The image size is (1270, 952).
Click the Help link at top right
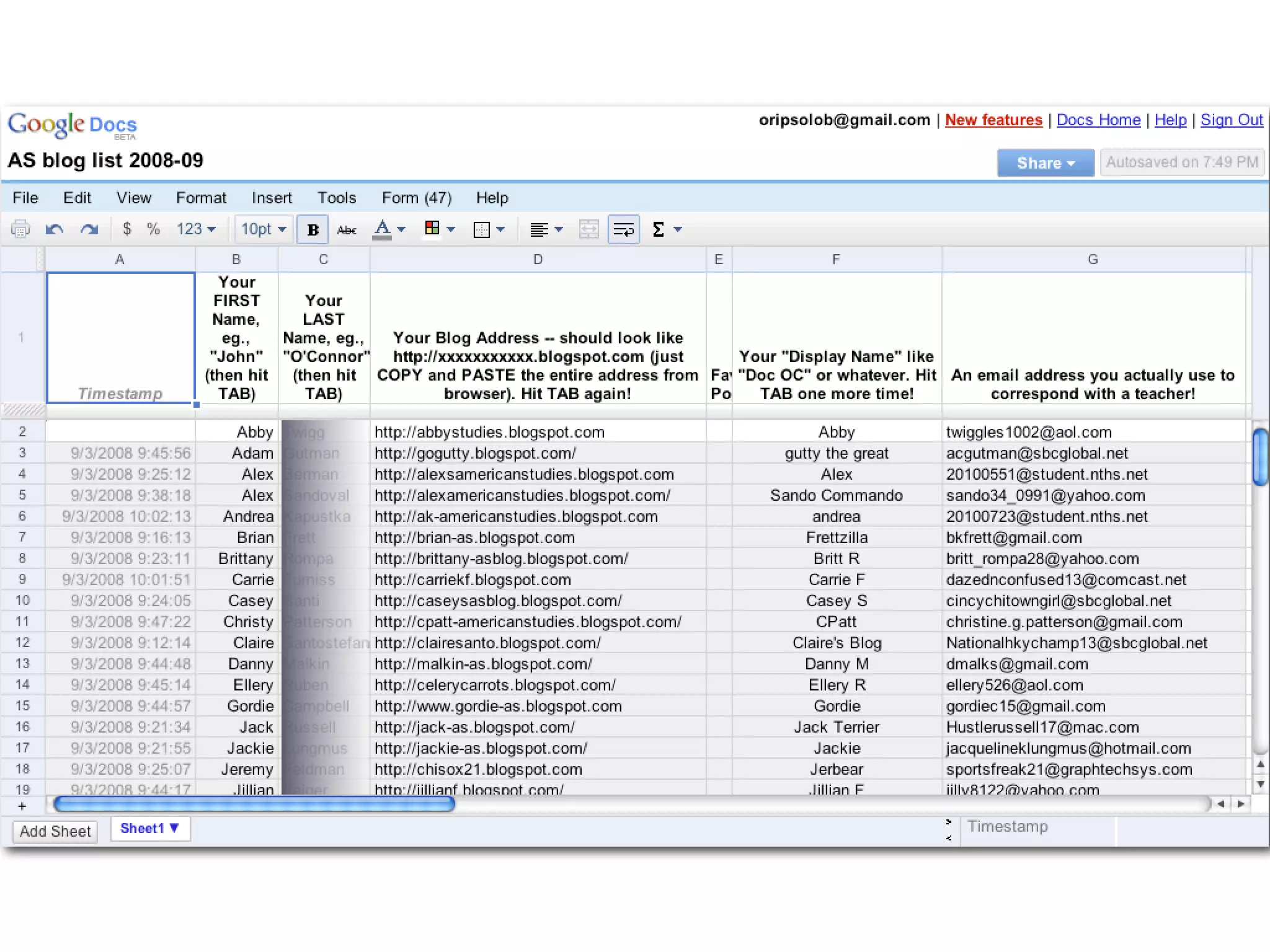[1170, 120]
